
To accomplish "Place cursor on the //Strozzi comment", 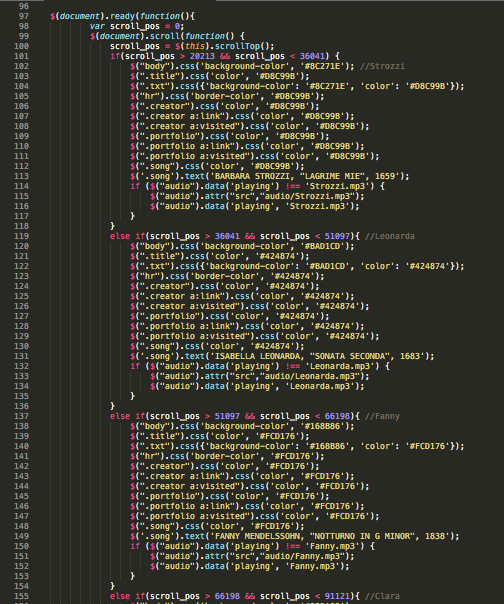I will tap(382, 66).
